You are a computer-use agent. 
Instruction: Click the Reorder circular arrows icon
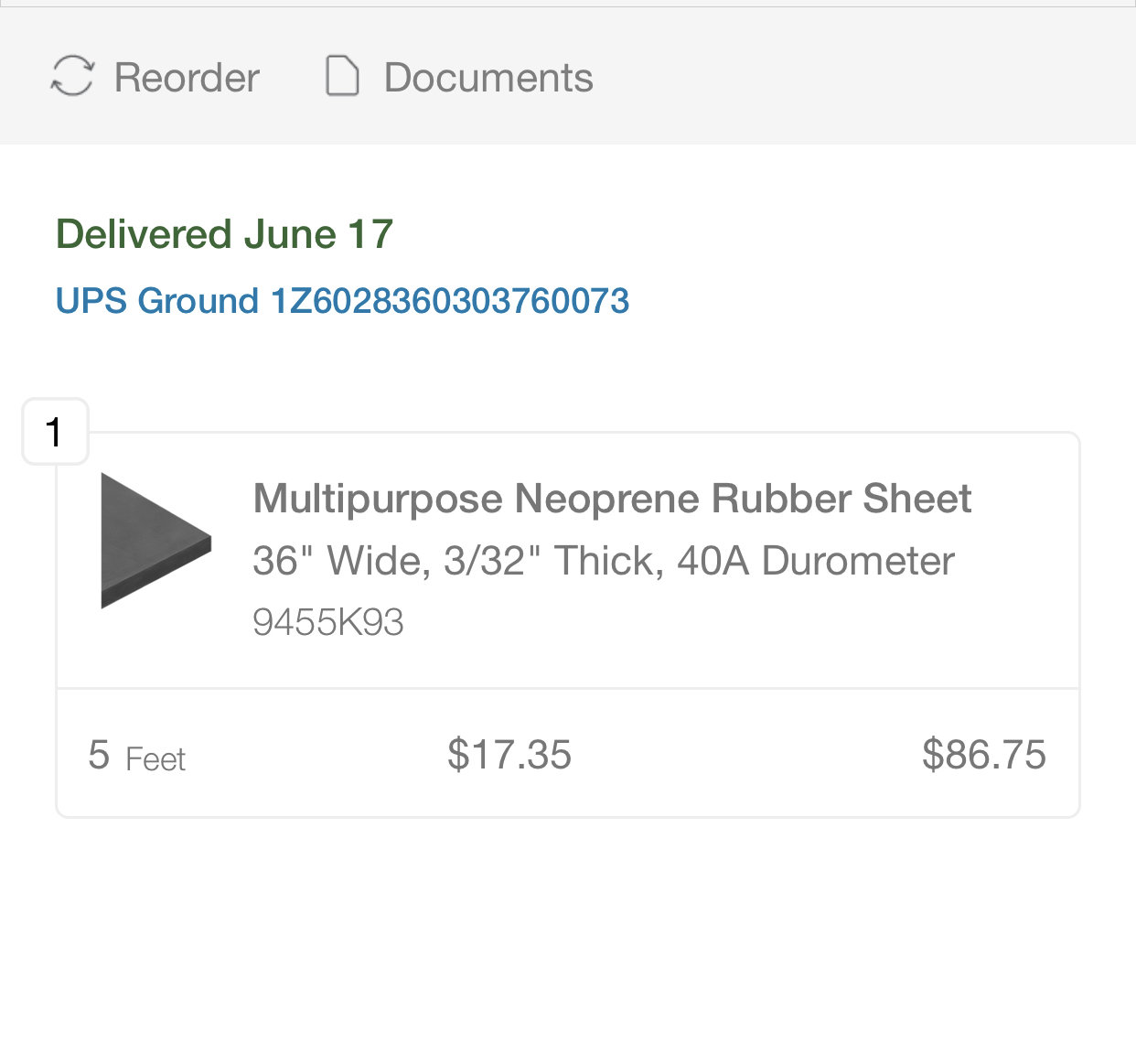72,76
